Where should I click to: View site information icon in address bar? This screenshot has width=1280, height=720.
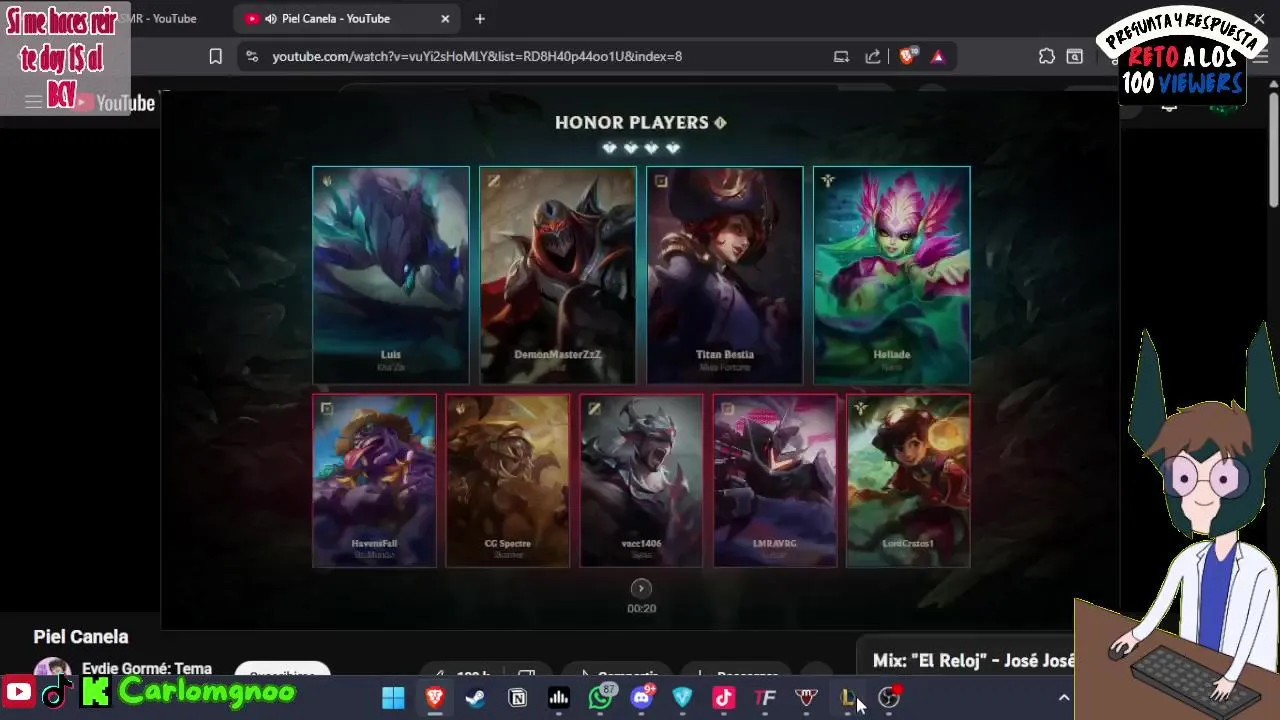coord(251,57)
